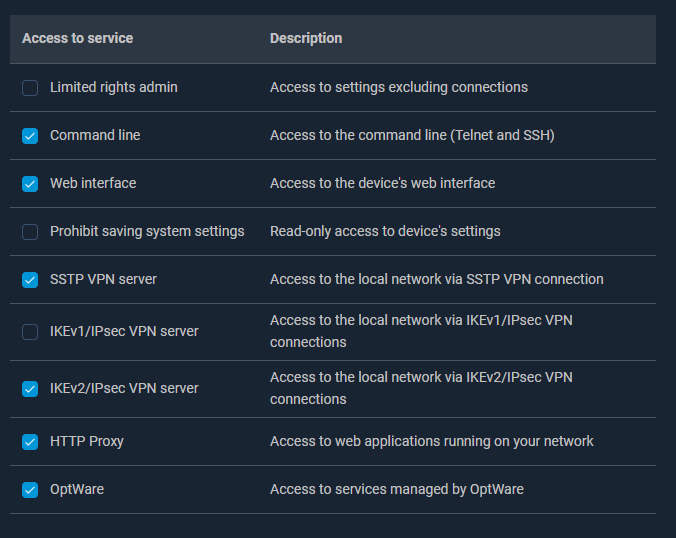Click the SSTP VPN server label
This screenshot has height=538, width=676.
(103, 280)
